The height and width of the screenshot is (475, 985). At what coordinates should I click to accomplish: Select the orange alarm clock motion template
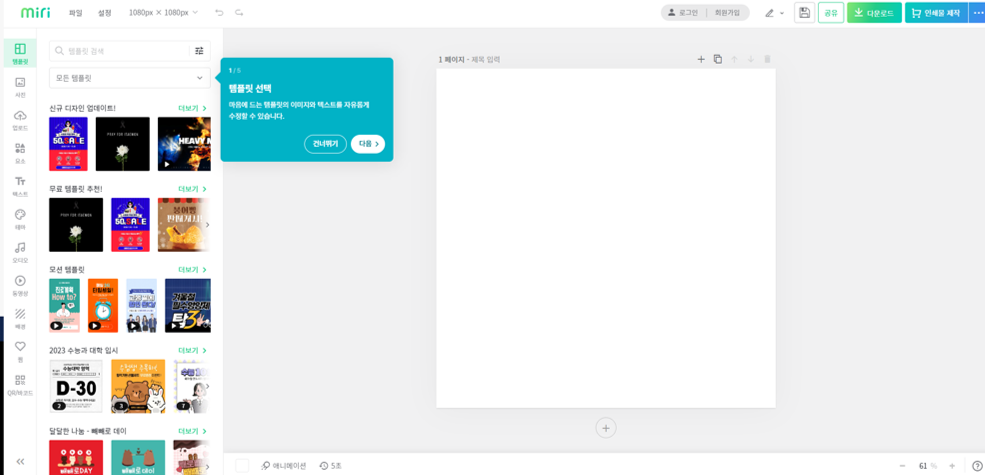pyautogui.click(x=103, y=305)
